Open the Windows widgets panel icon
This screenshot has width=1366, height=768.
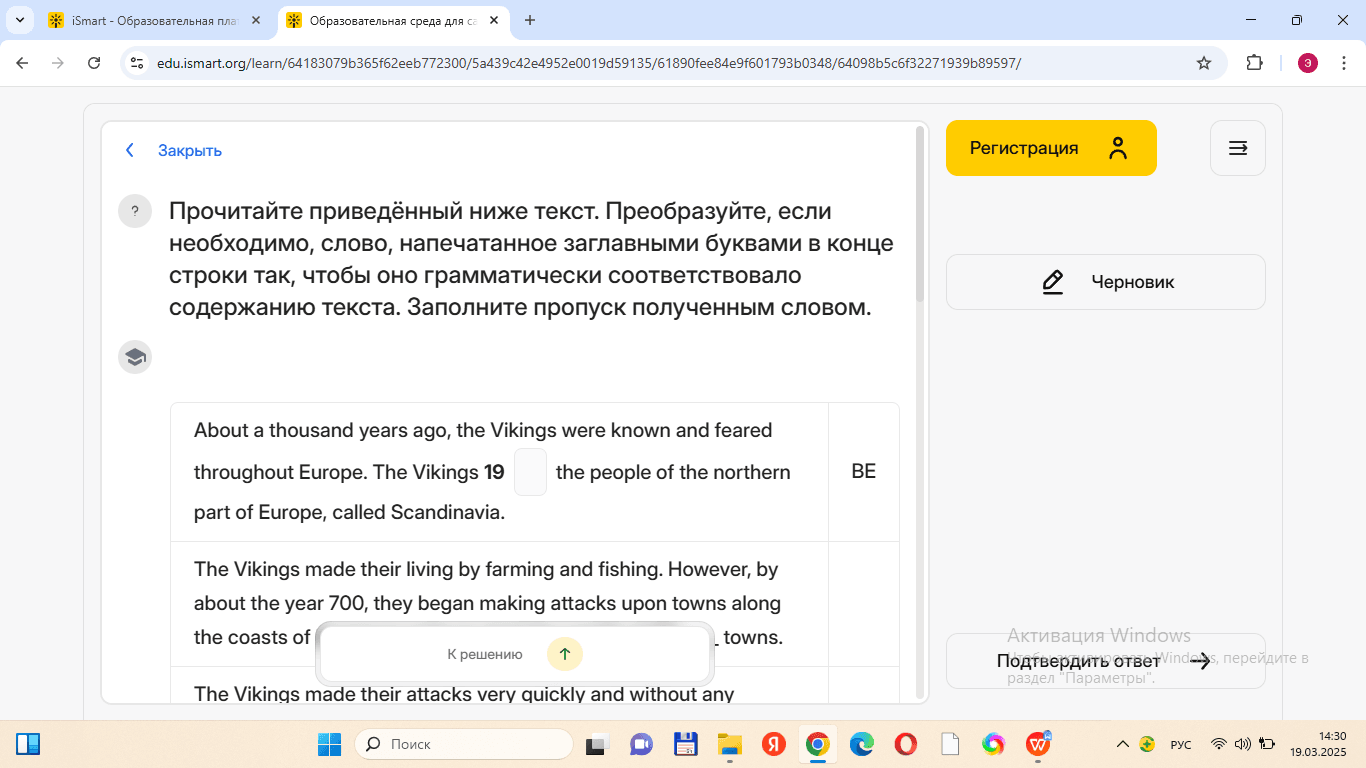point(28,744)
